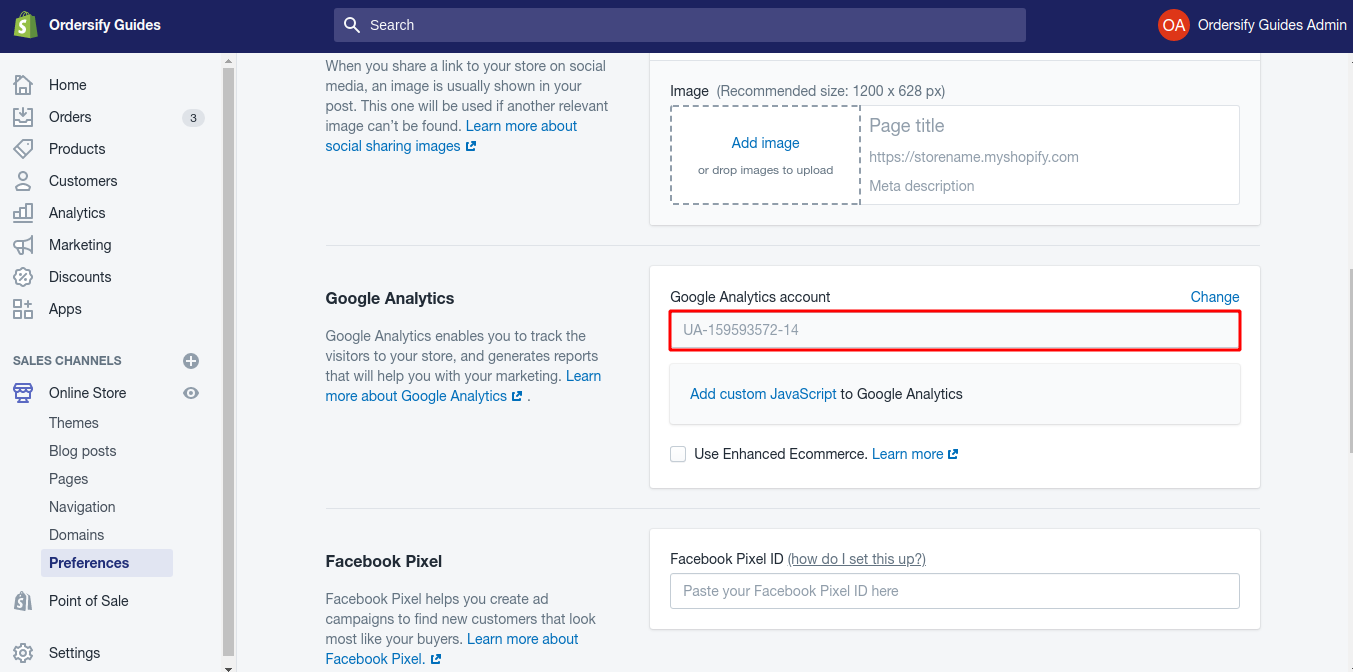Image resolution: width=1353 pixels, height=672 pixels.
Task: Open Analytics in the sidebar
Action: [x=77, y=213]
